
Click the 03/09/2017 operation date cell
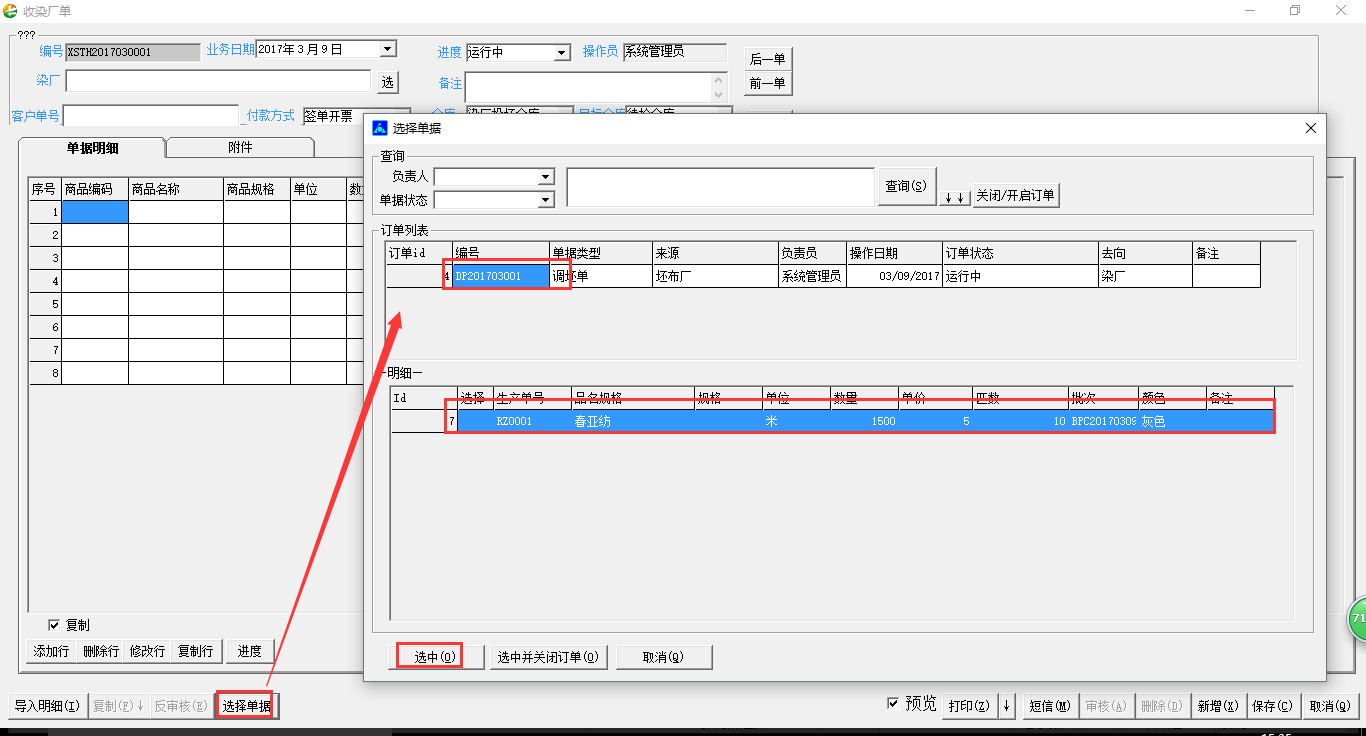894,276
